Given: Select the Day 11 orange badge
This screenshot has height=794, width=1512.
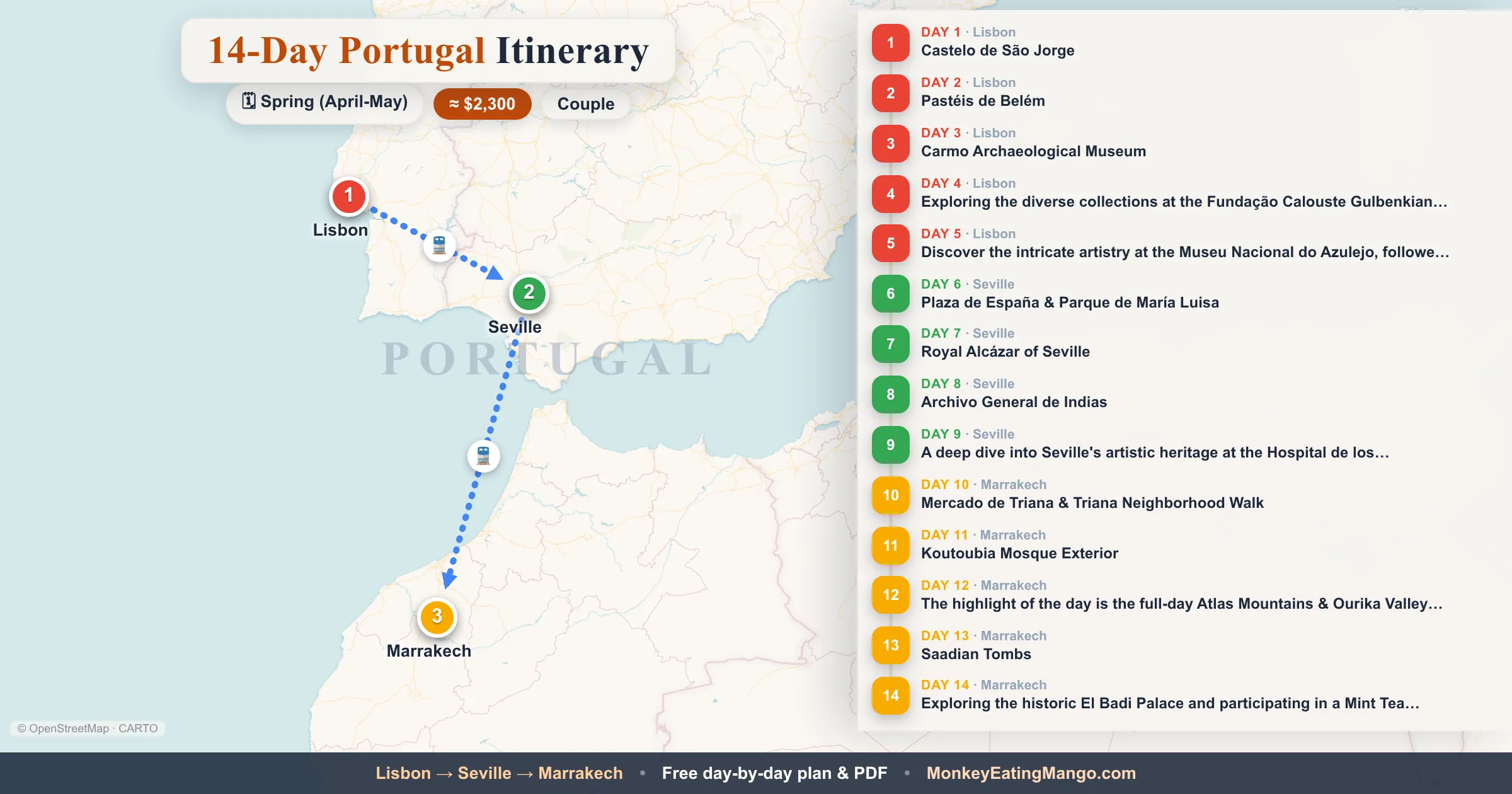Looking at the screenshot, I should click(x=890, y=546).
